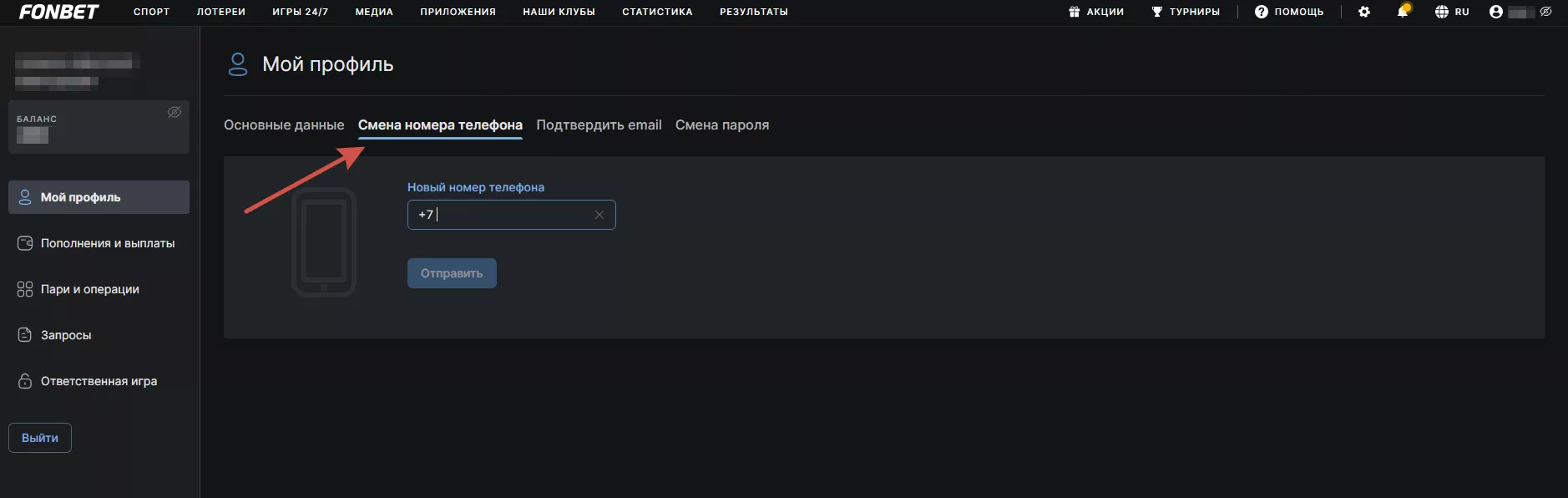The width and height of the screenshot is (1568, 498).
Task: Click the FONBET logo
Action: point(58,12)
